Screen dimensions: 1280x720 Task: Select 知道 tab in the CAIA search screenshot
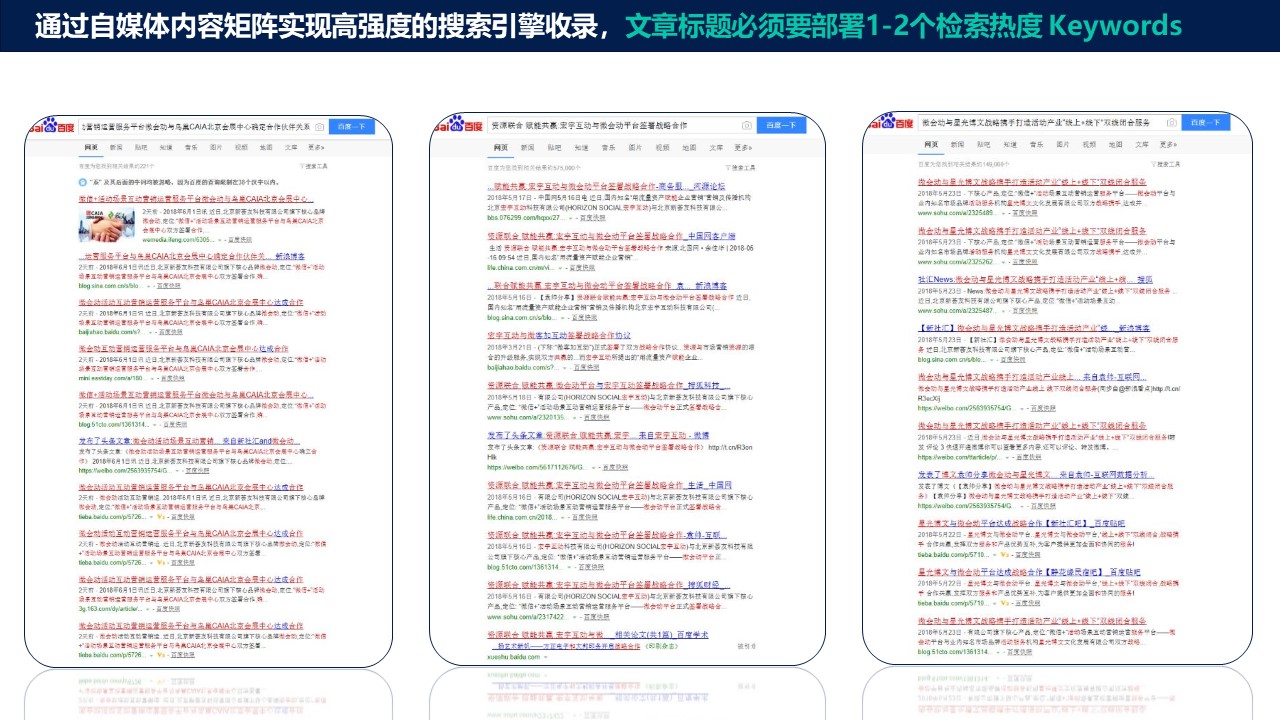coord(166,147)
